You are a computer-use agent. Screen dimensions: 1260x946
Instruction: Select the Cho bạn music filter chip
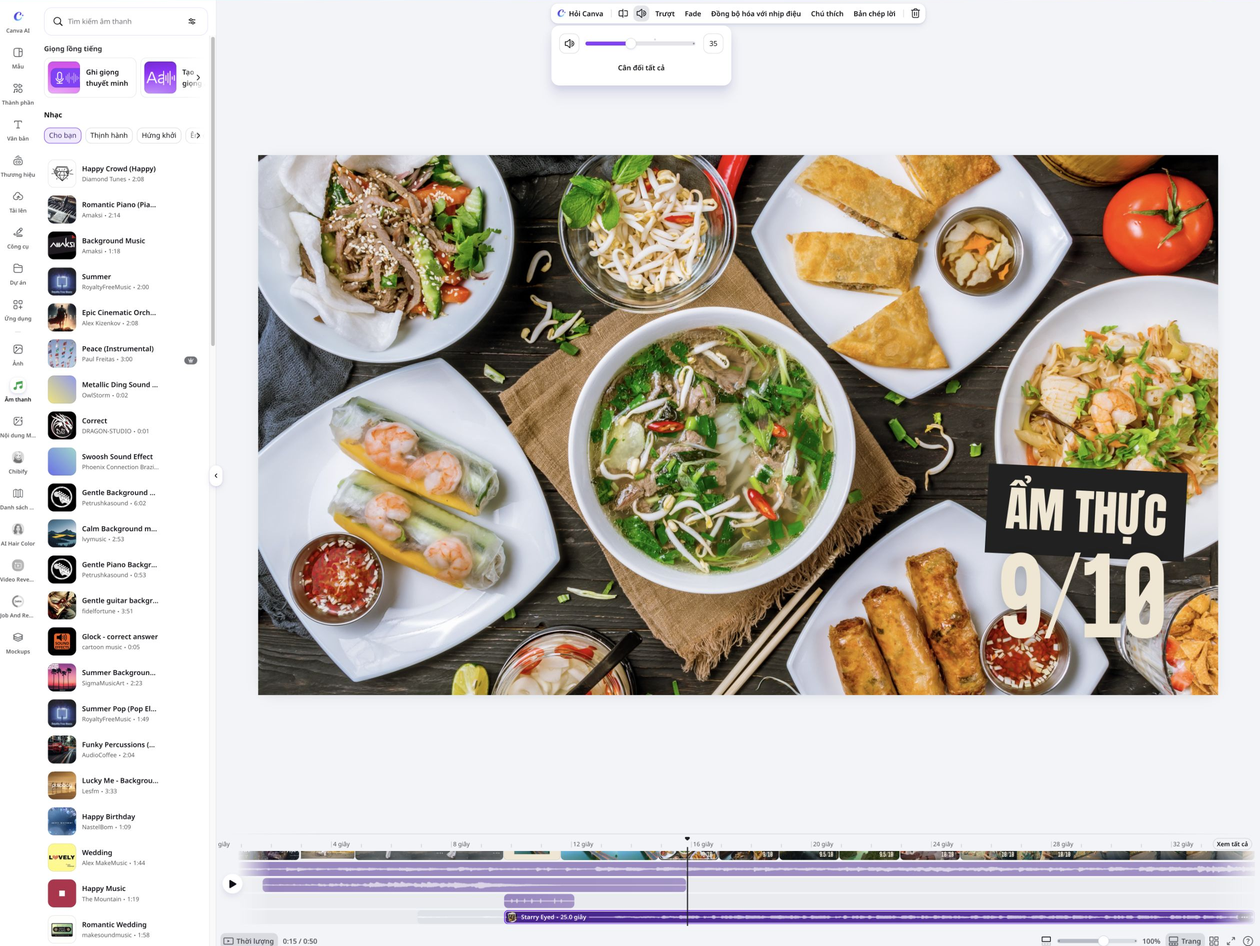tap(62, 135)
